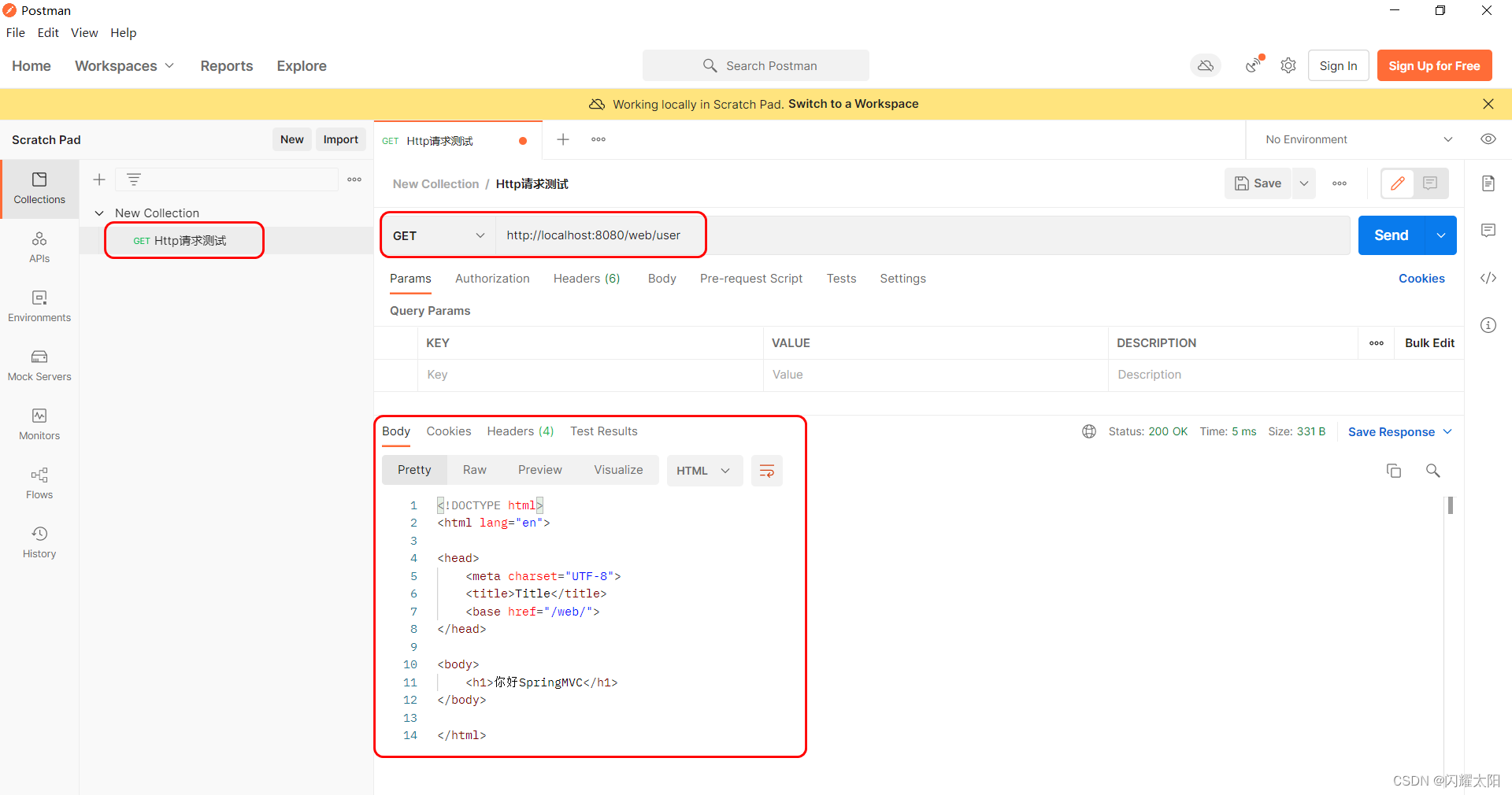1512x795 pixels.
Task: Open the History sidebar panel
Action: click(x=39, y=542)
